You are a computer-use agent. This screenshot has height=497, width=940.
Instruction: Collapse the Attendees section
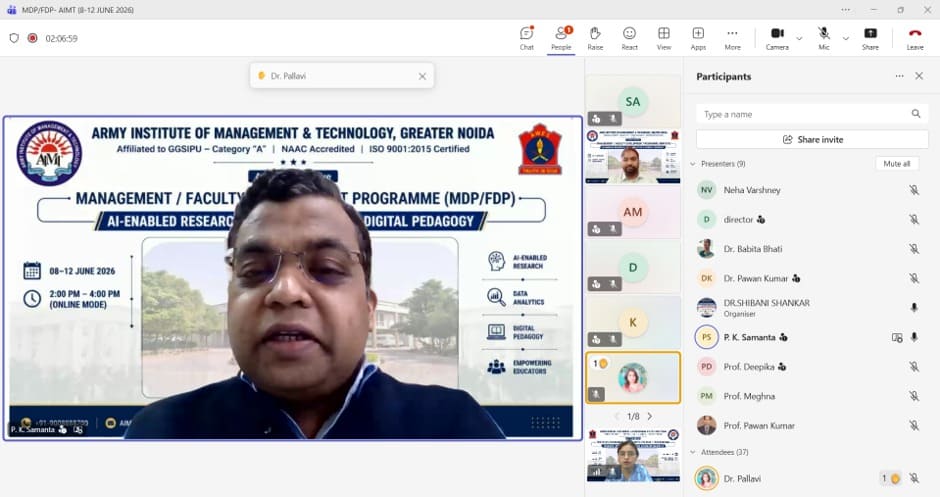tap(693, 452)
